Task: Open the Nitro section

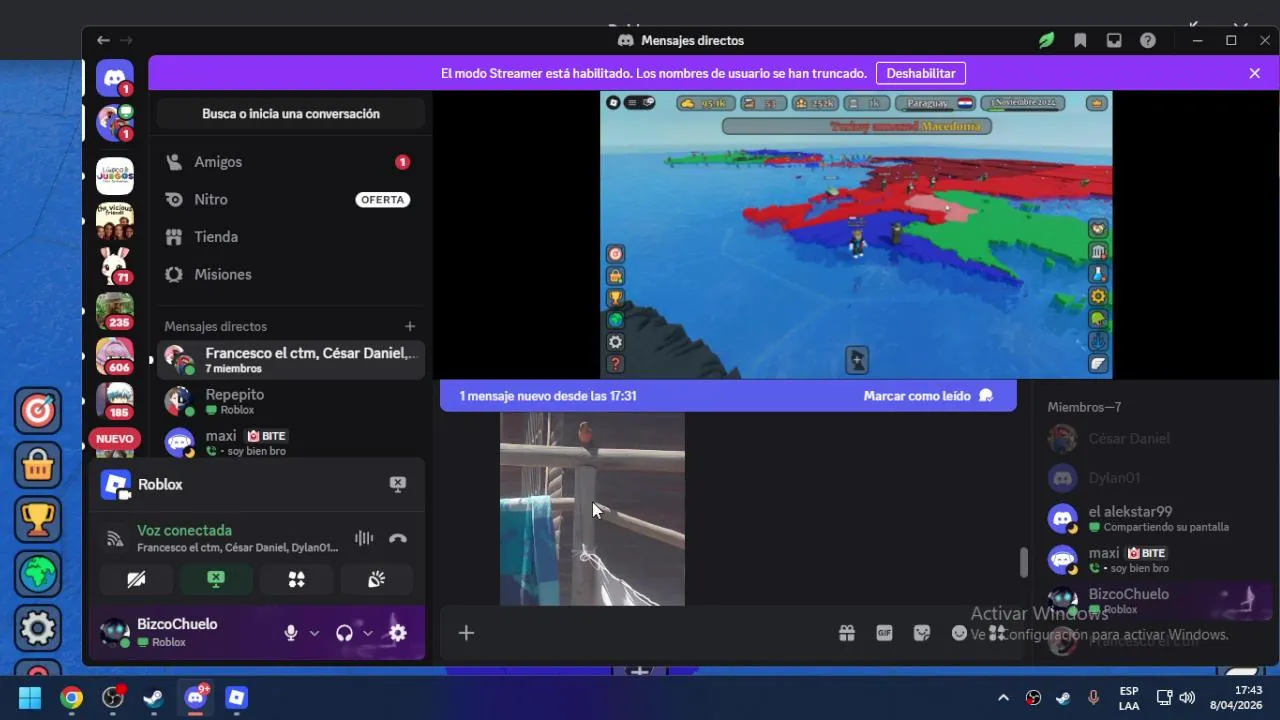Action: [290, 199]
